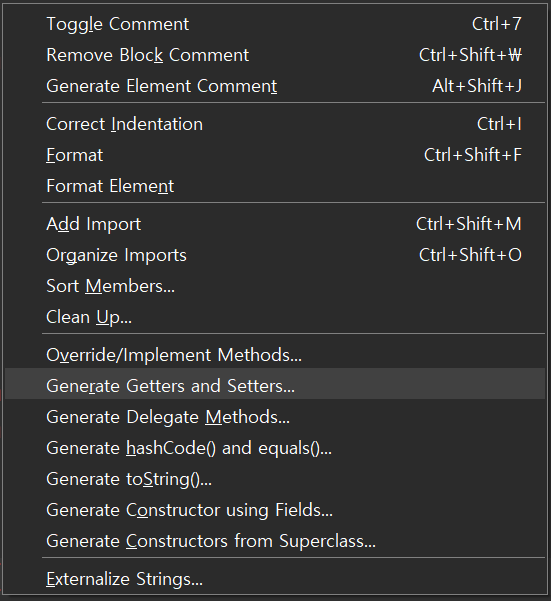
Task: Select Add Import item
Action: pos(275,224)
